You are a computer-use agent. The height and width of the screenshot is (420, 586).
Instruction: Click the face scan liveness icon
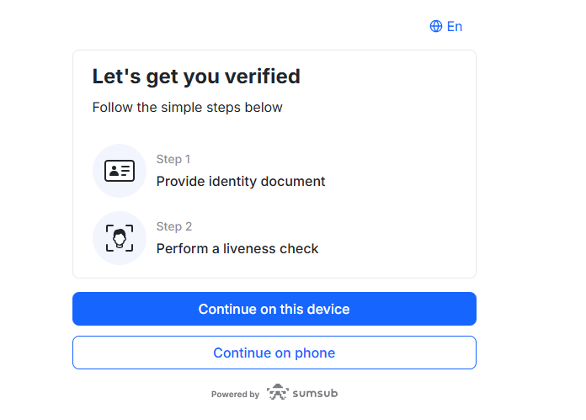(120, 238)
